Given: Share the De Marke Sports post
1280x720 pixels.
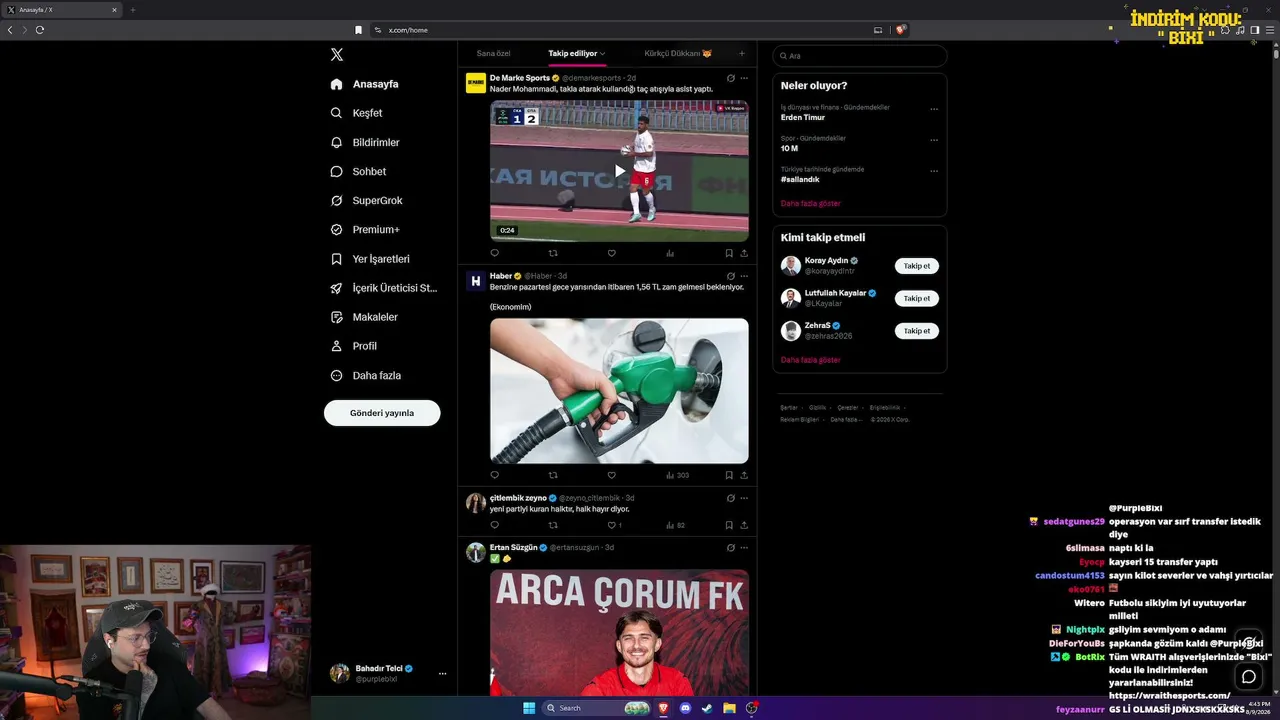Looking at the screenshot, I should coord(744,253).
